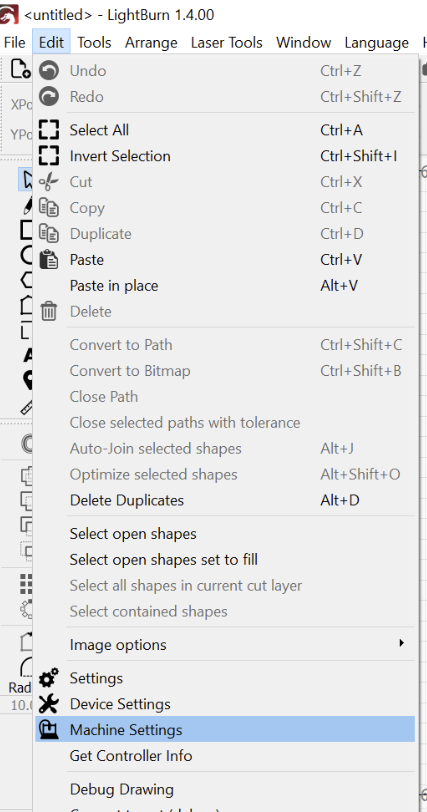427x812 pixels.
Task: Click the Device Settings wrench icon
Action: [49, 704]
